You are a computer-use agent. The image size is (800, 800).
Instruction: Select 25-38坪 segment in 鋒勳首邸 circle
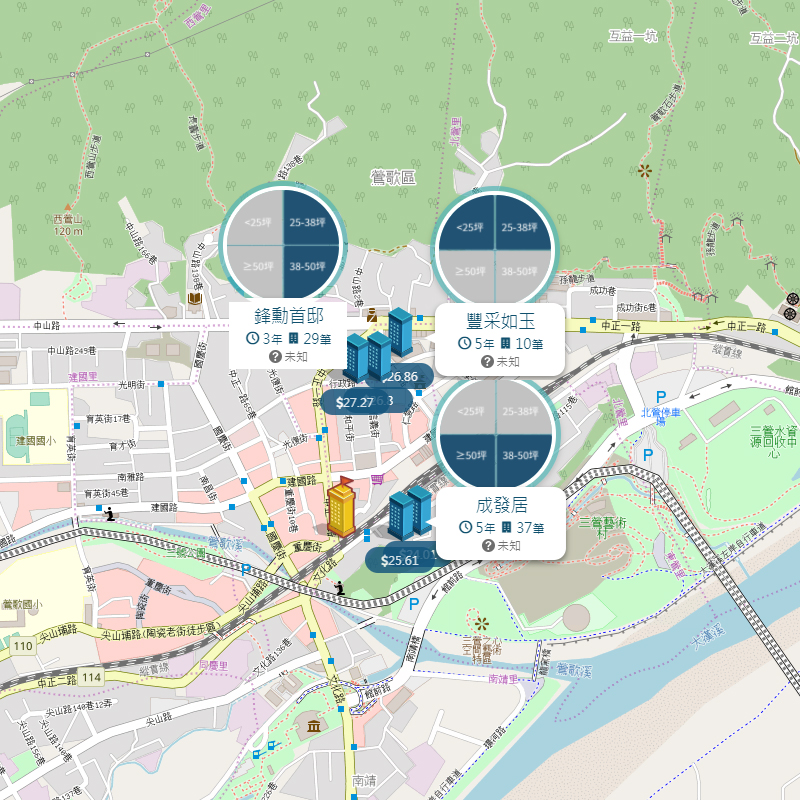[310, 218]
